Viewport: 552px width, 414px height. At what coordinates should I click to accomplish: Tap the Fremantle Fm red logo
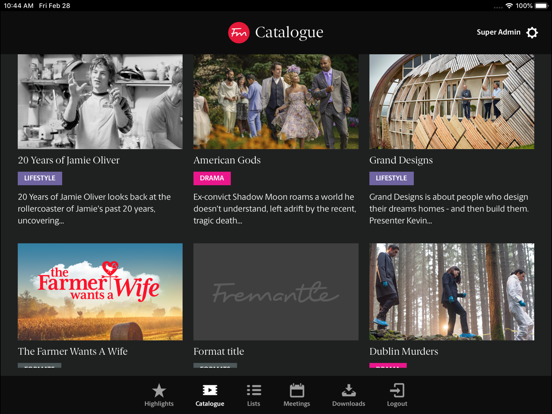coord(239,32)
